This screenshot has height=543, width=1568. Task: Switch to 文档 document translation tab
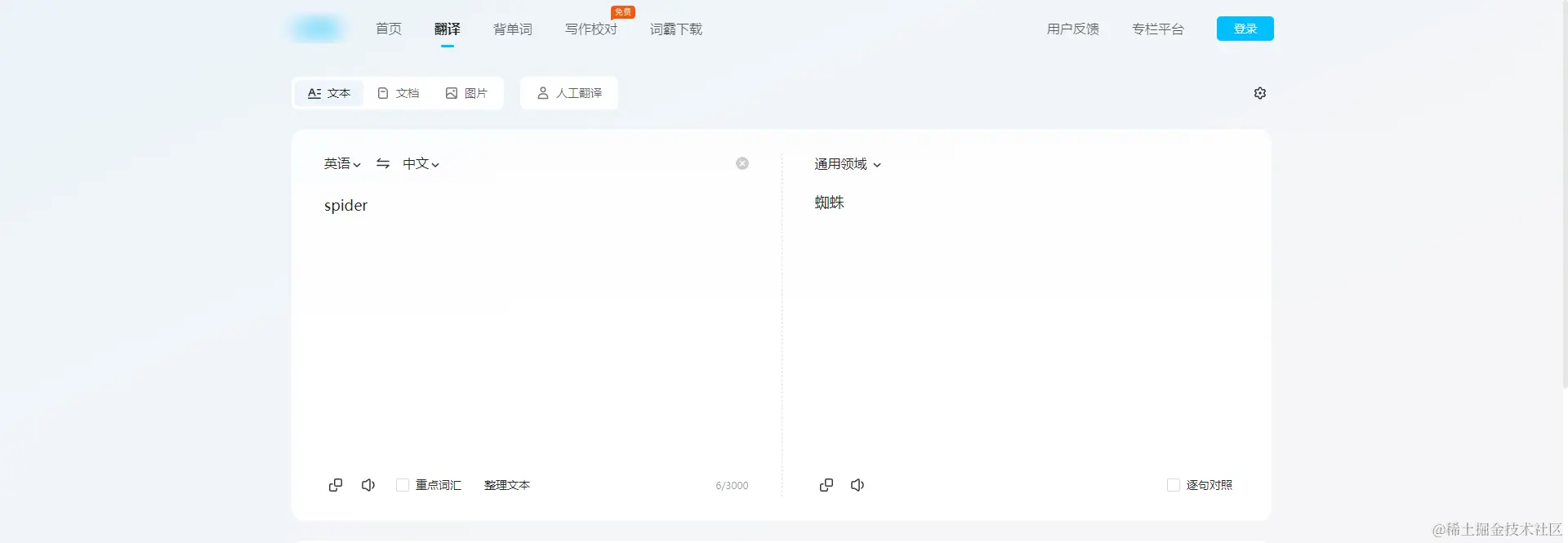click(x=399, y=93)
